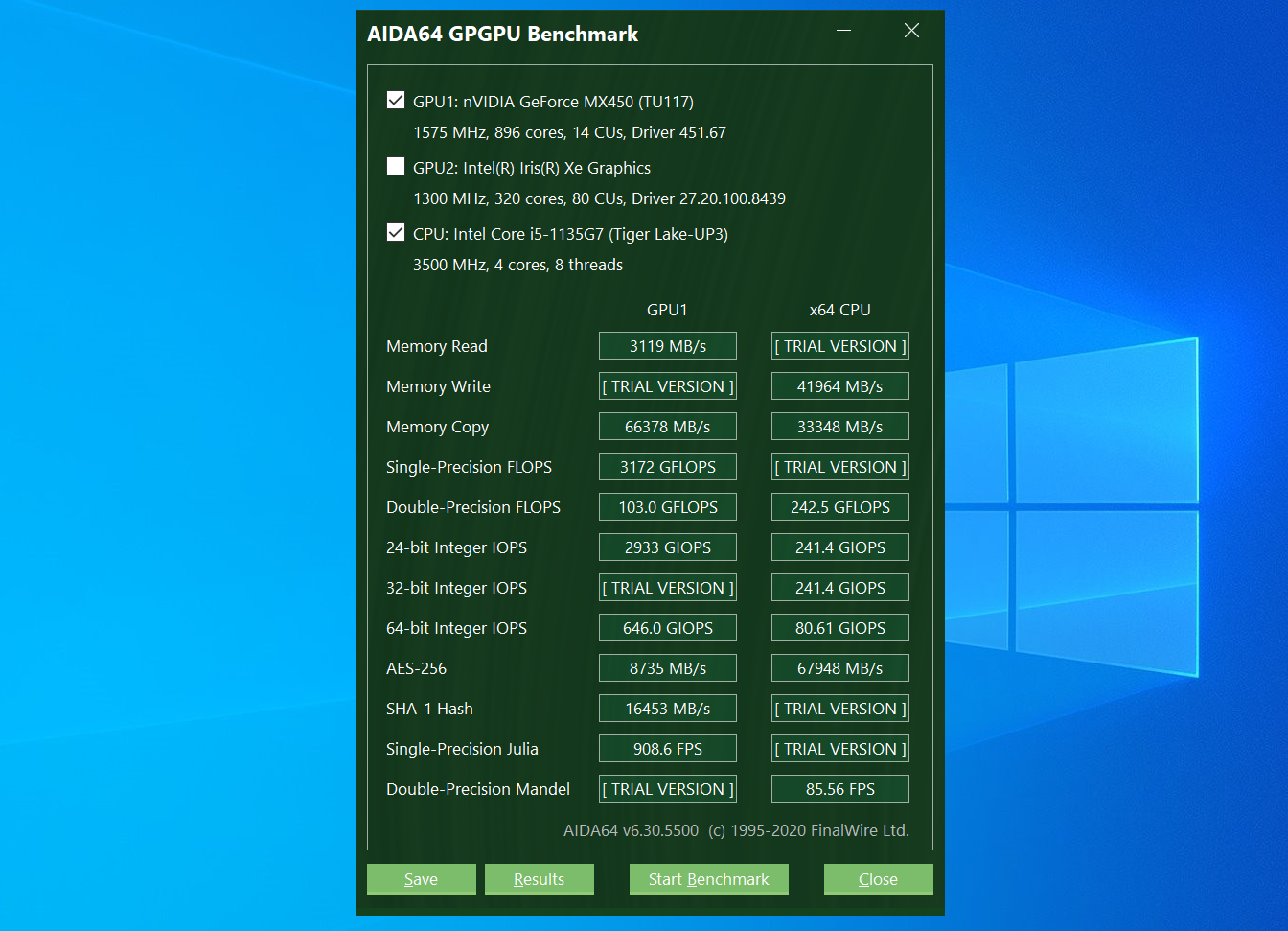Click the 64-bit Integer IOPS label

(456, 628)
